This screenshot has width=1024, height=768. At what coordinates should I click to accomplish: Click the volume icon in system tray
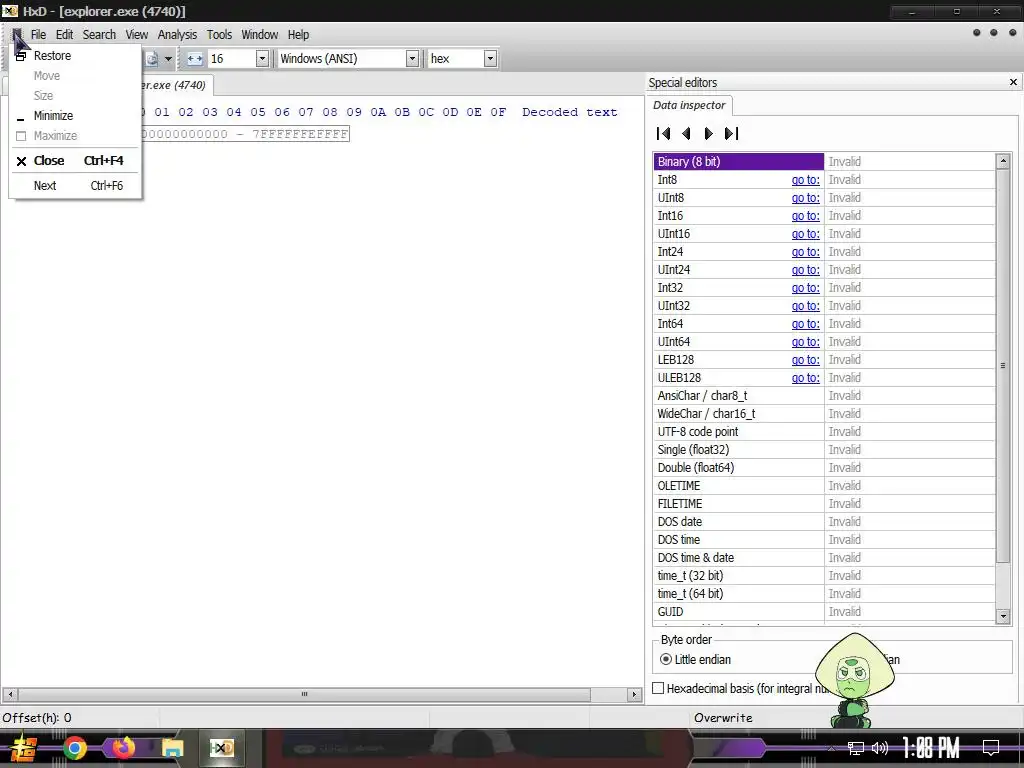(880, 748)
